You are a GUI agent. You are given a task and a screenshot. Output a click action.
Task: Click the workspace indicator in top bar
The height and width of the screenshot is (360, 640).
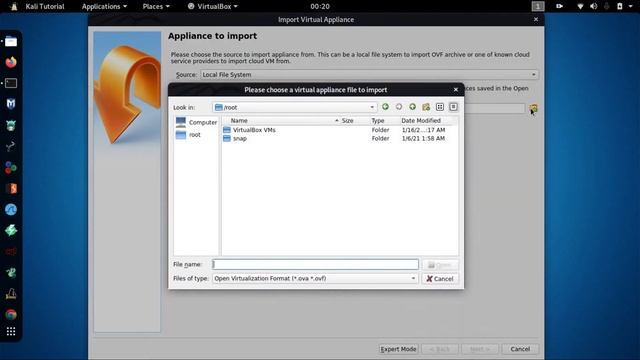click(538, 6)
